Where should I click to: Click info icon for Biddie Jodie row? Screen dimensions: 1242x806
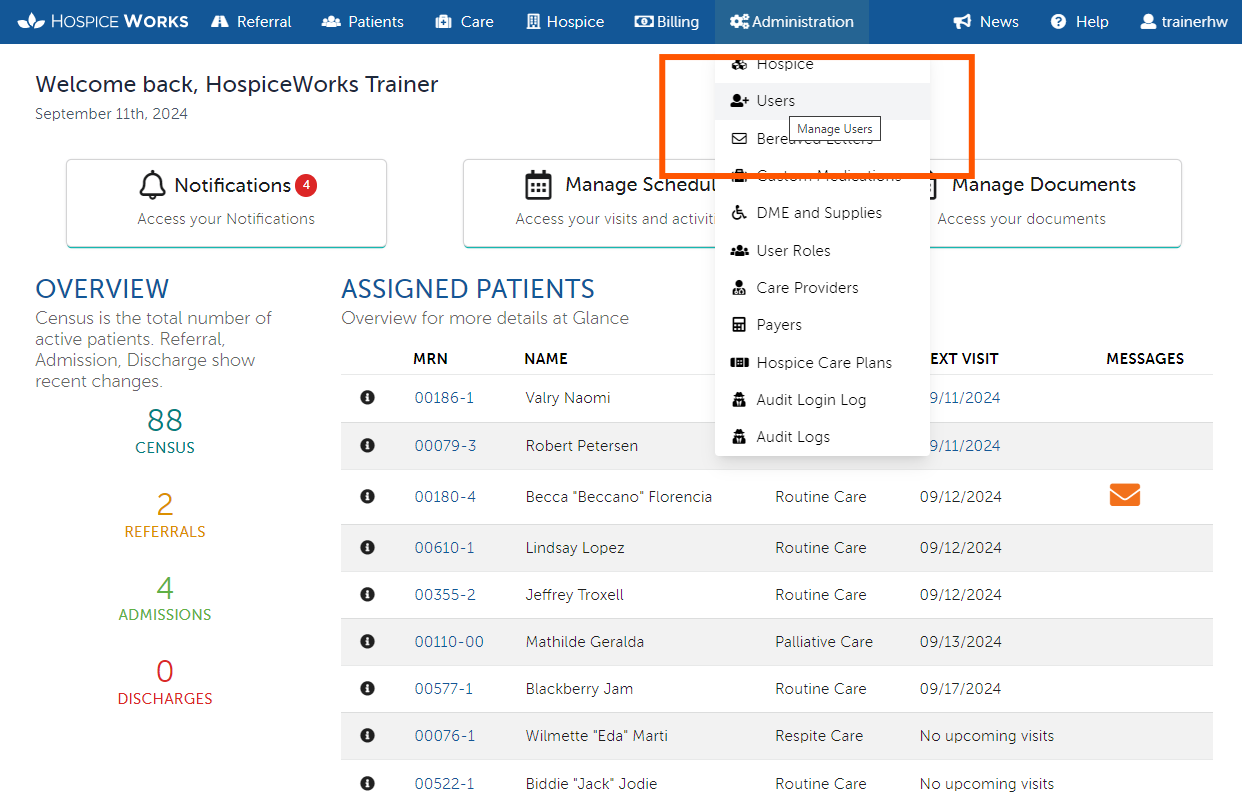click(x=367, y=784)
